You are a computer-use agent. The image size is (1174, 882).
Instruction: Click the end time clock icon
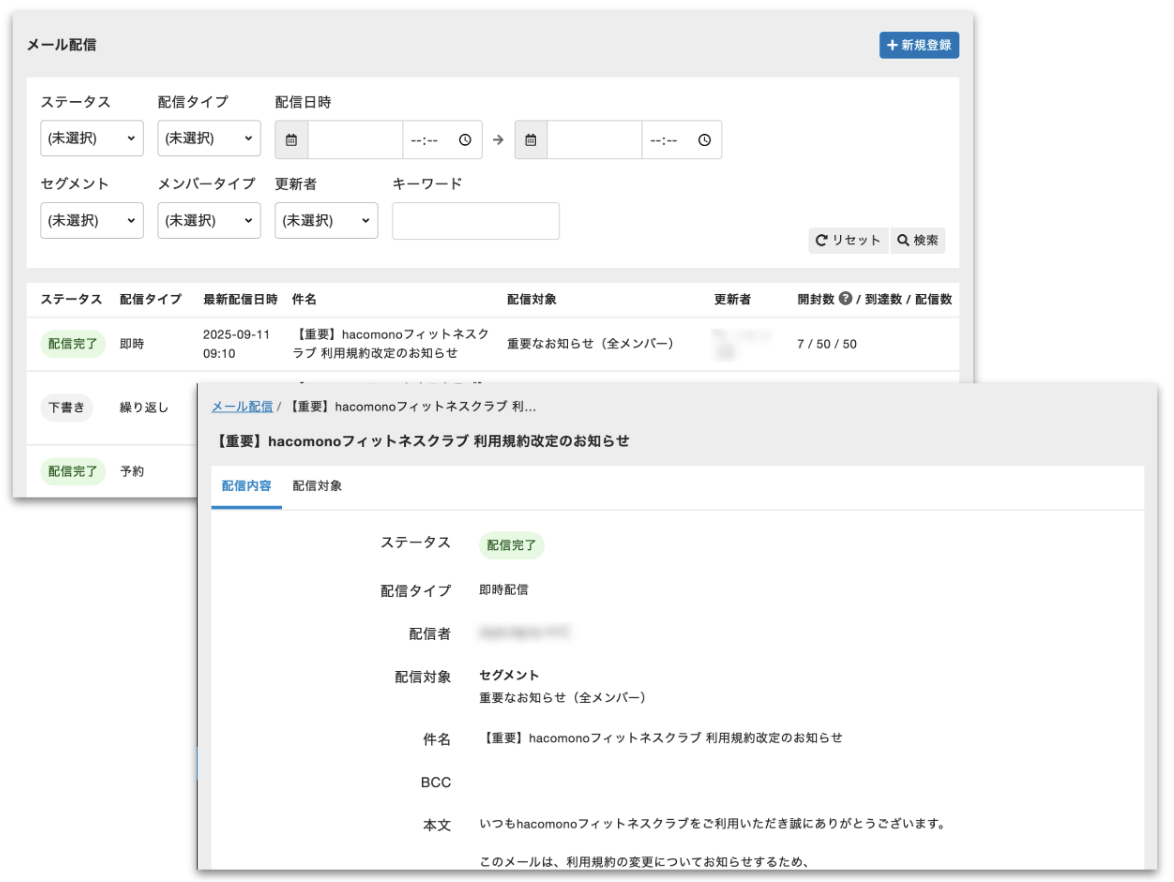click(704, 140)
